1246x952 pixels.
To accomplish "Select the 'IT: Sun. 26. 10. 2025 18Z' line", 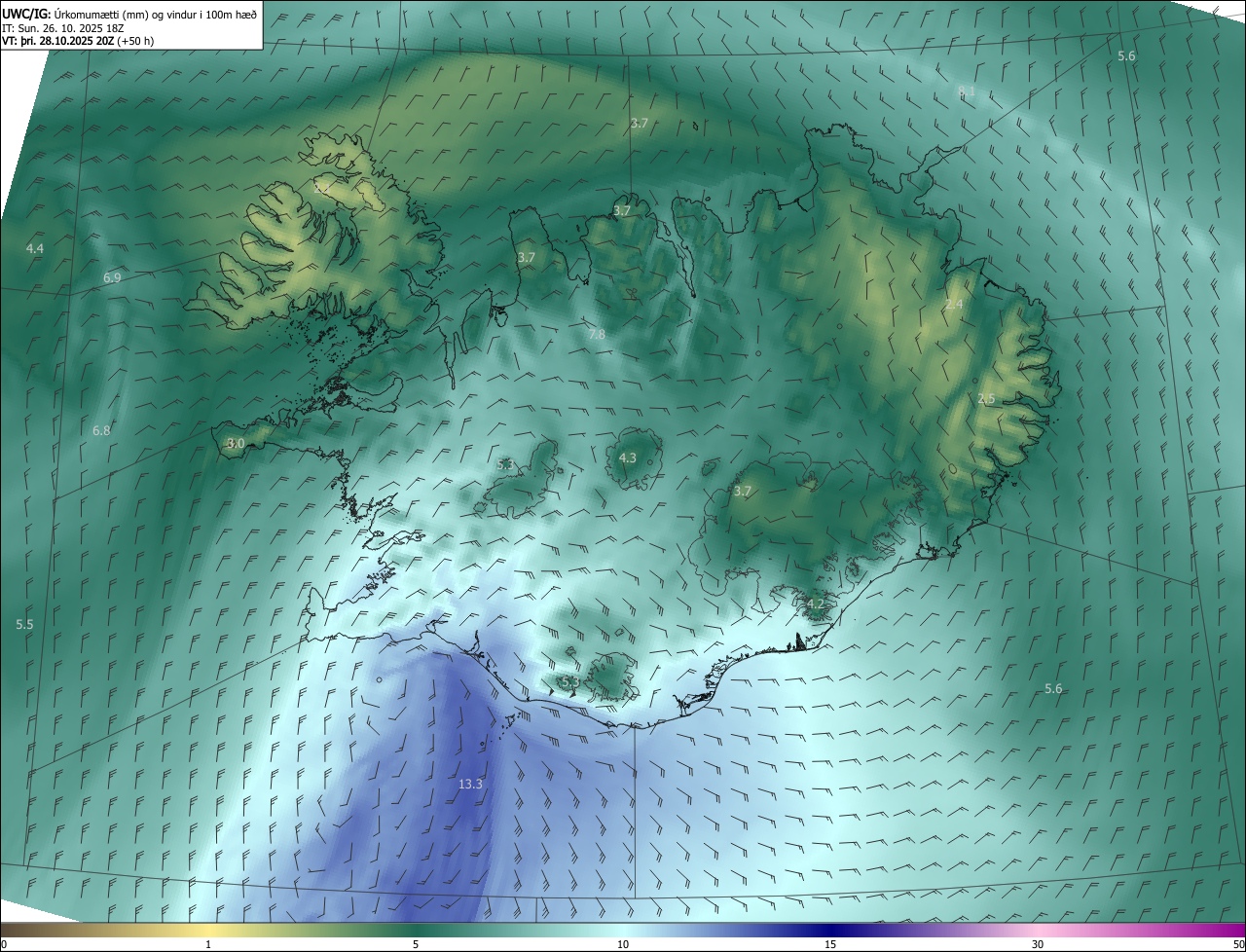I will pos(62,27).
